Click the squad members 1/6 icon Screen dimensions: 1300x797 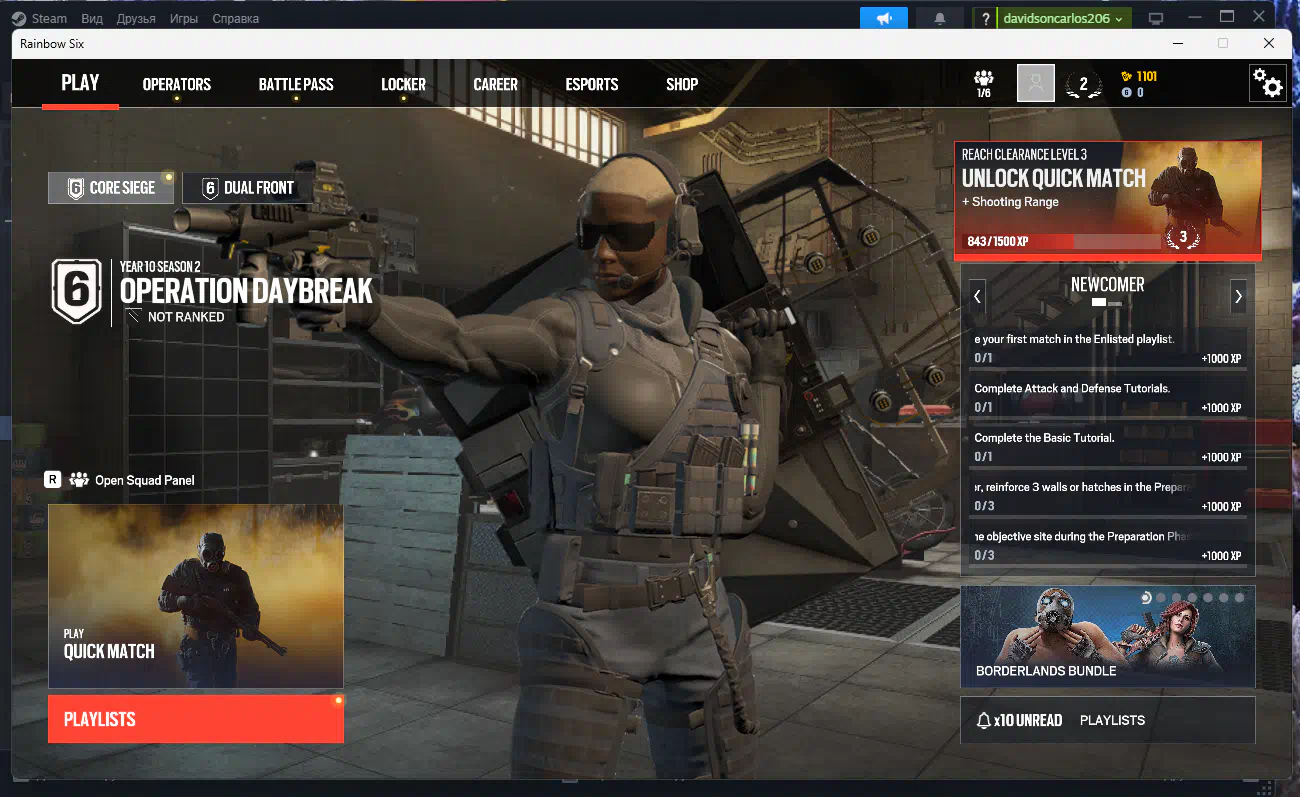click(x=984, y=83)
